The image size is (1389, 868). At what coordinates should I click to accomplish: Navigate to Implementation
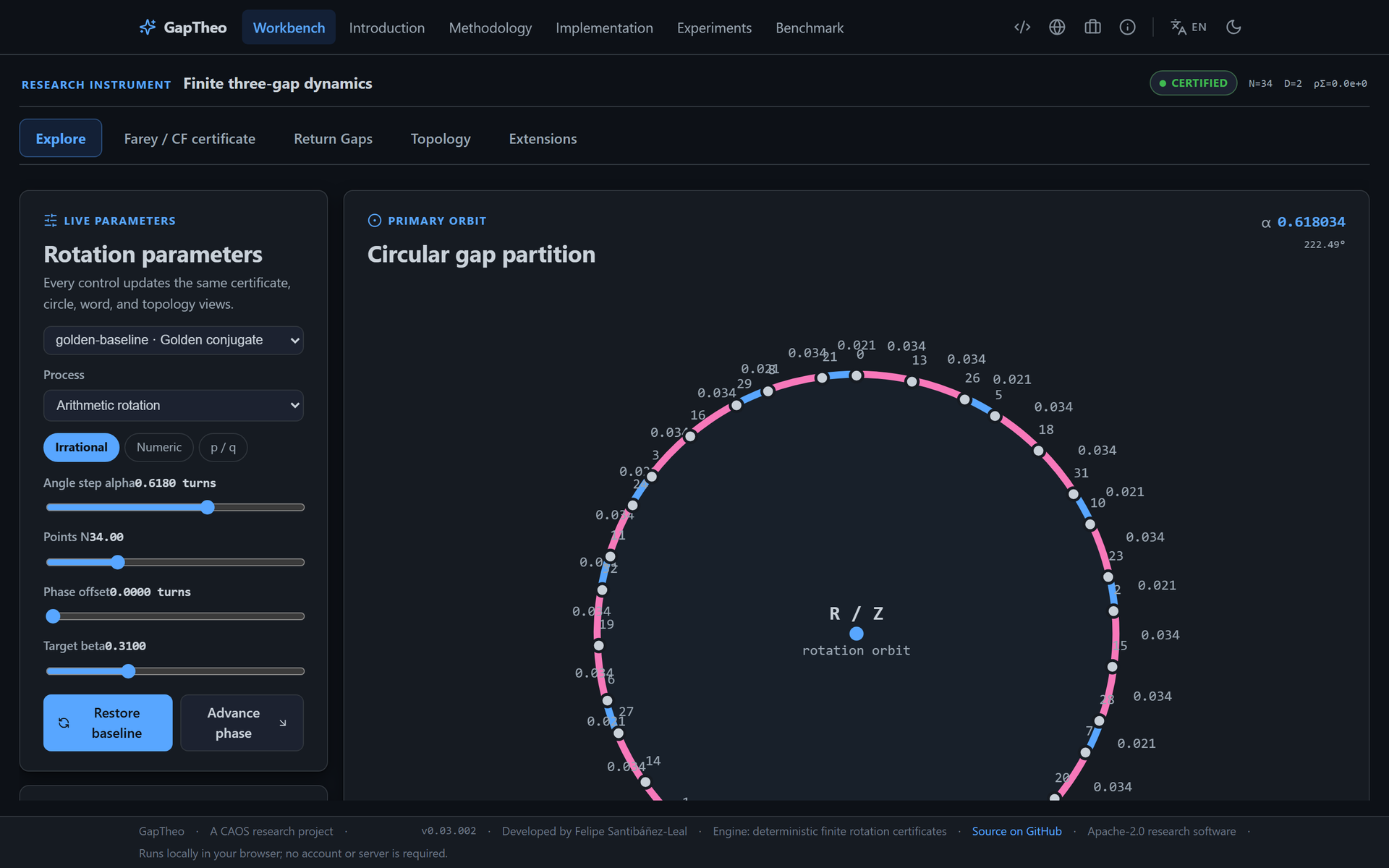604,27
